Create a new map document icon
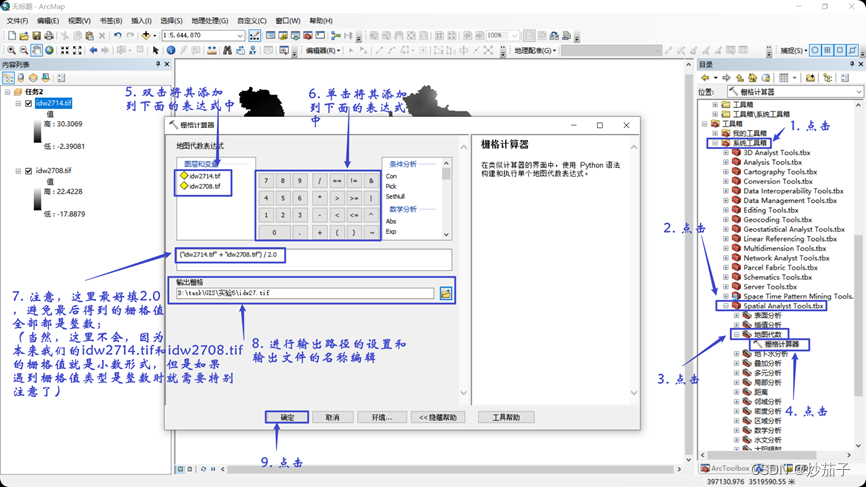Viewport: 866px width, 487px height. tap(12, 35)
